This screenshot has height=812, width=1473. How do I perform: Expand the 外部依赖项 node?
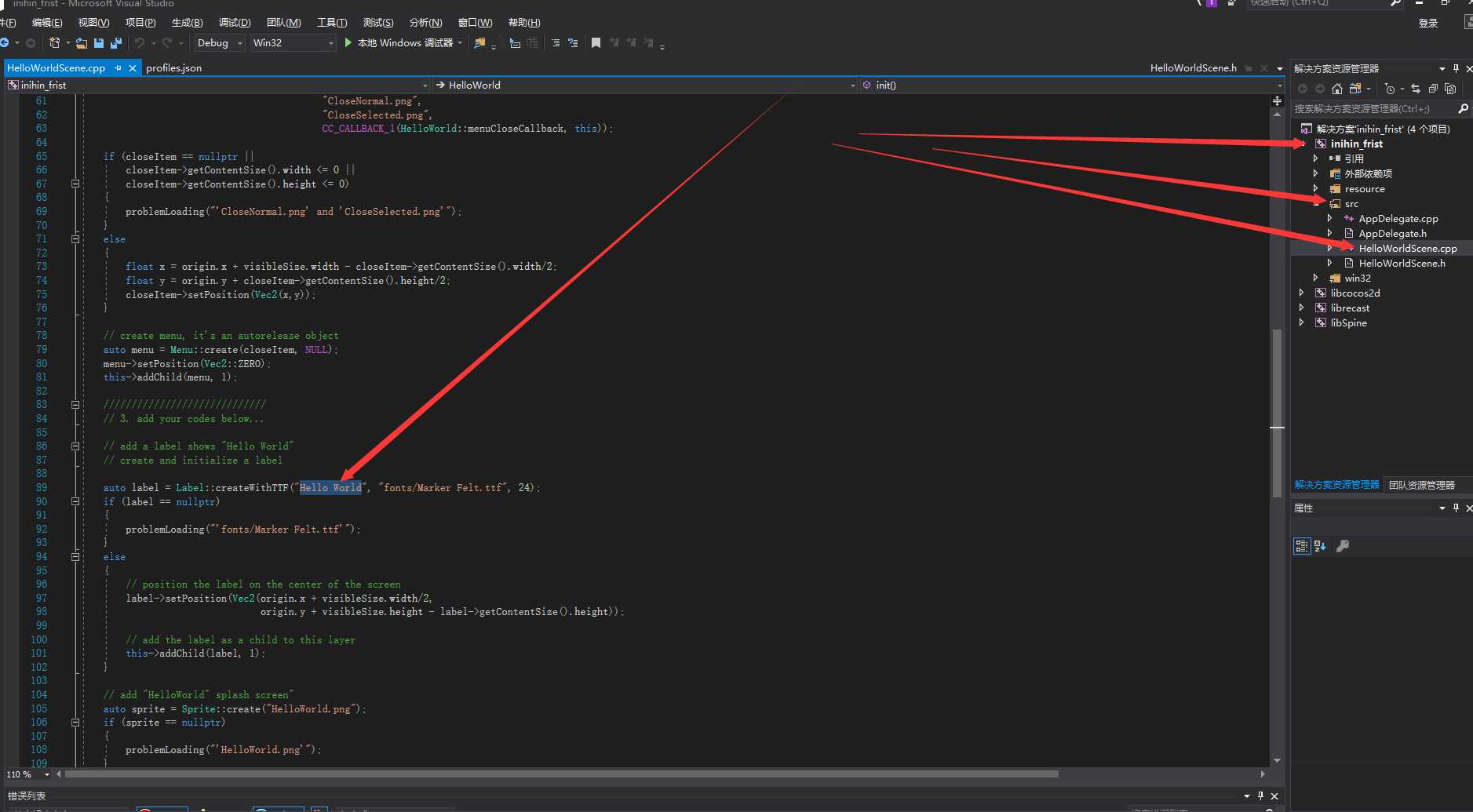click(1316, 173)
